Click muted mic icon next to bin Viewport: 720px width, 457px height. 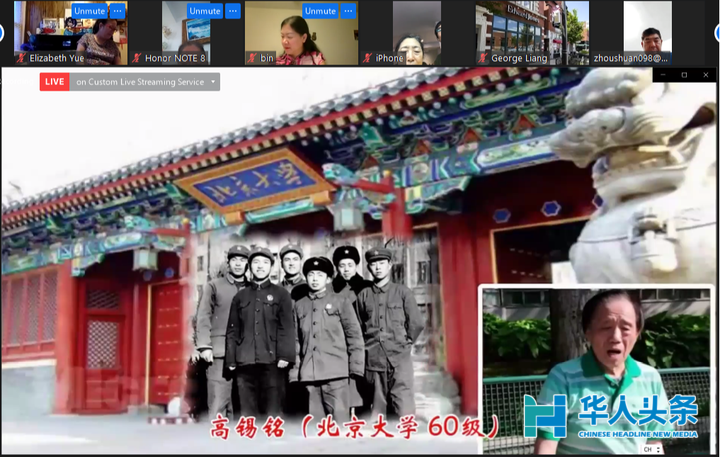pyautogui.click(x=253, y=58)
